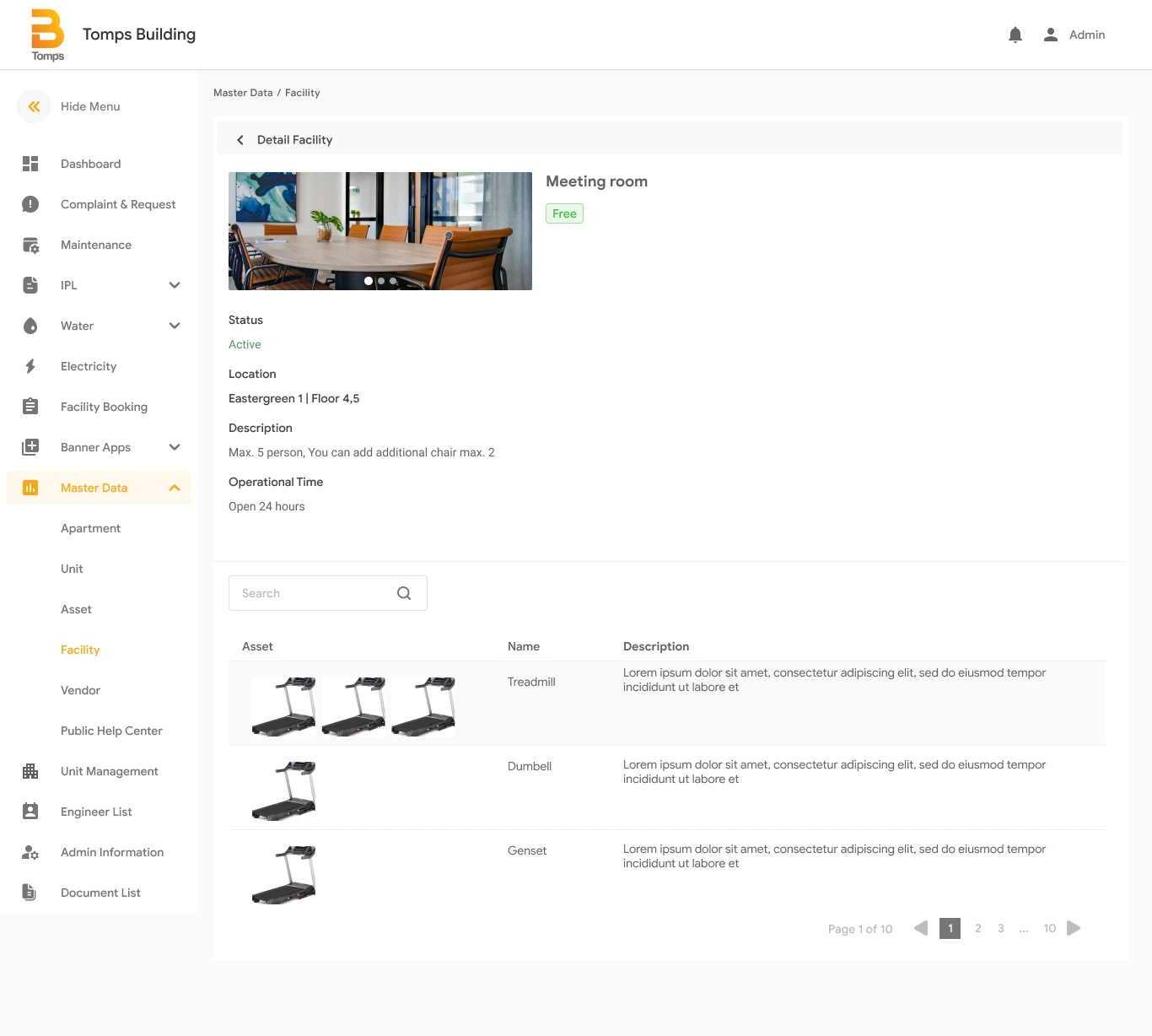Screen dimensions: 1152x1036
Task: Click the Tomps Building logo
Action: tap(47, 34)
